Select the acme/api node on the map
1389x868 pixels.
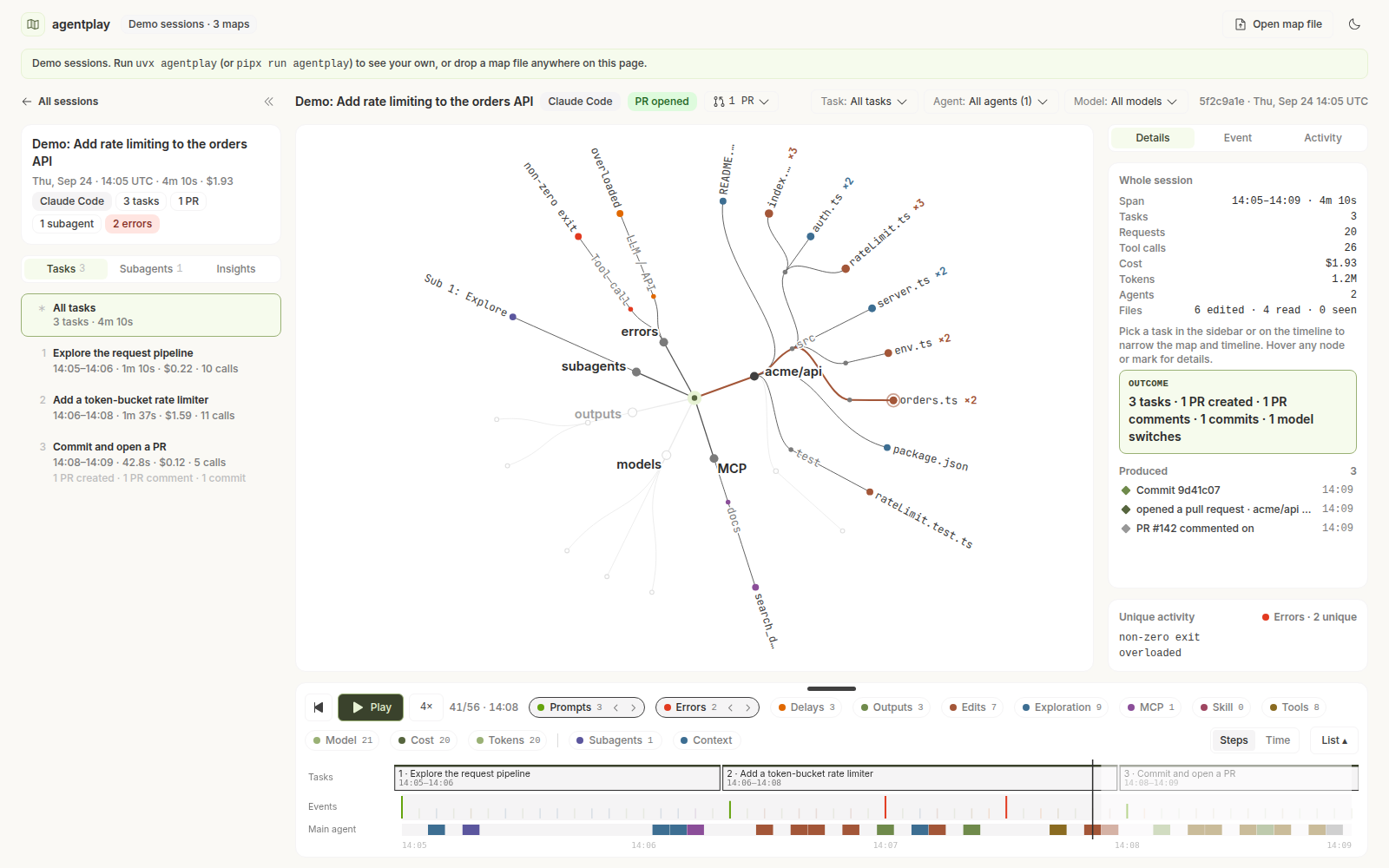pos(754,377)
